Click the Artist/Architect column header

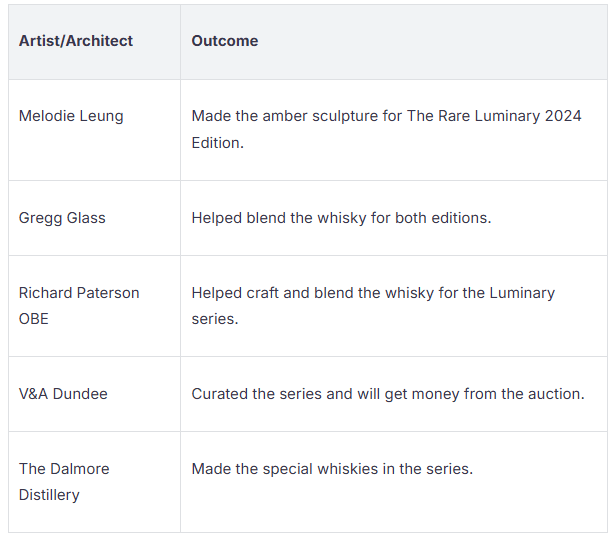(76, 41)
